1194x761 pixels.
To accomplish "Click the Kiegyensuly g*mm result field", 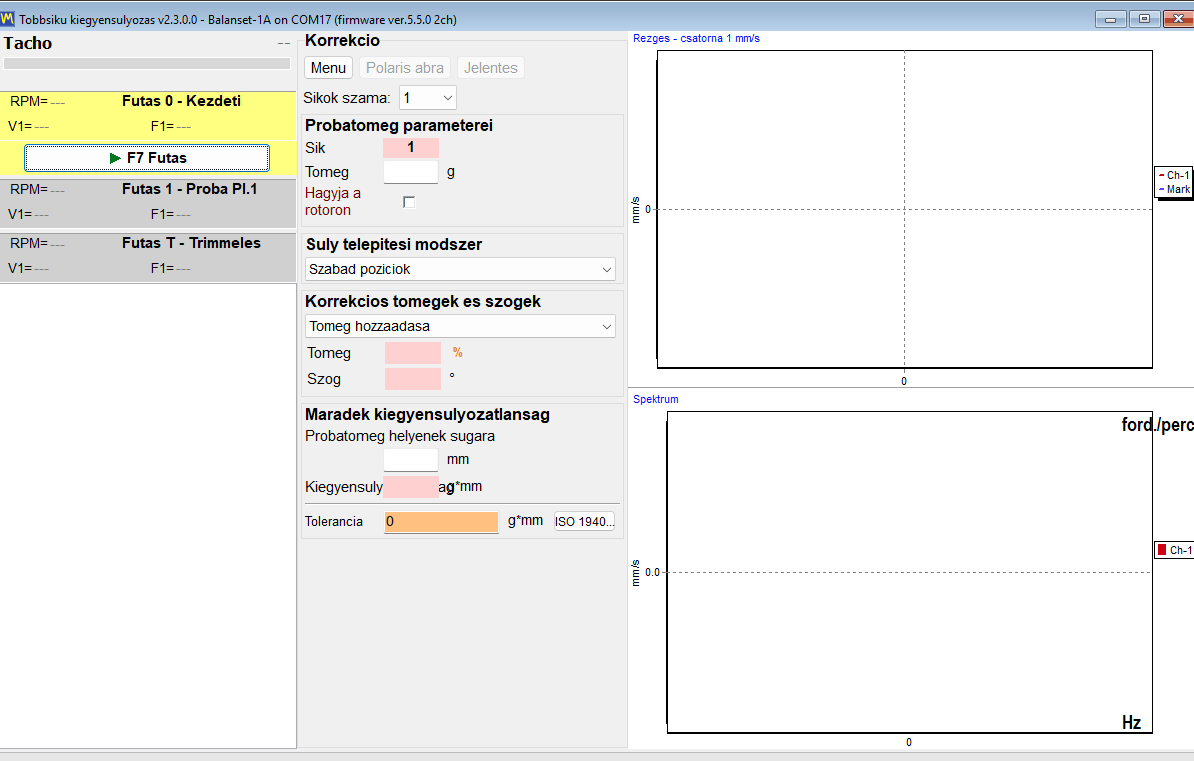I will click(x=410, y=487).
